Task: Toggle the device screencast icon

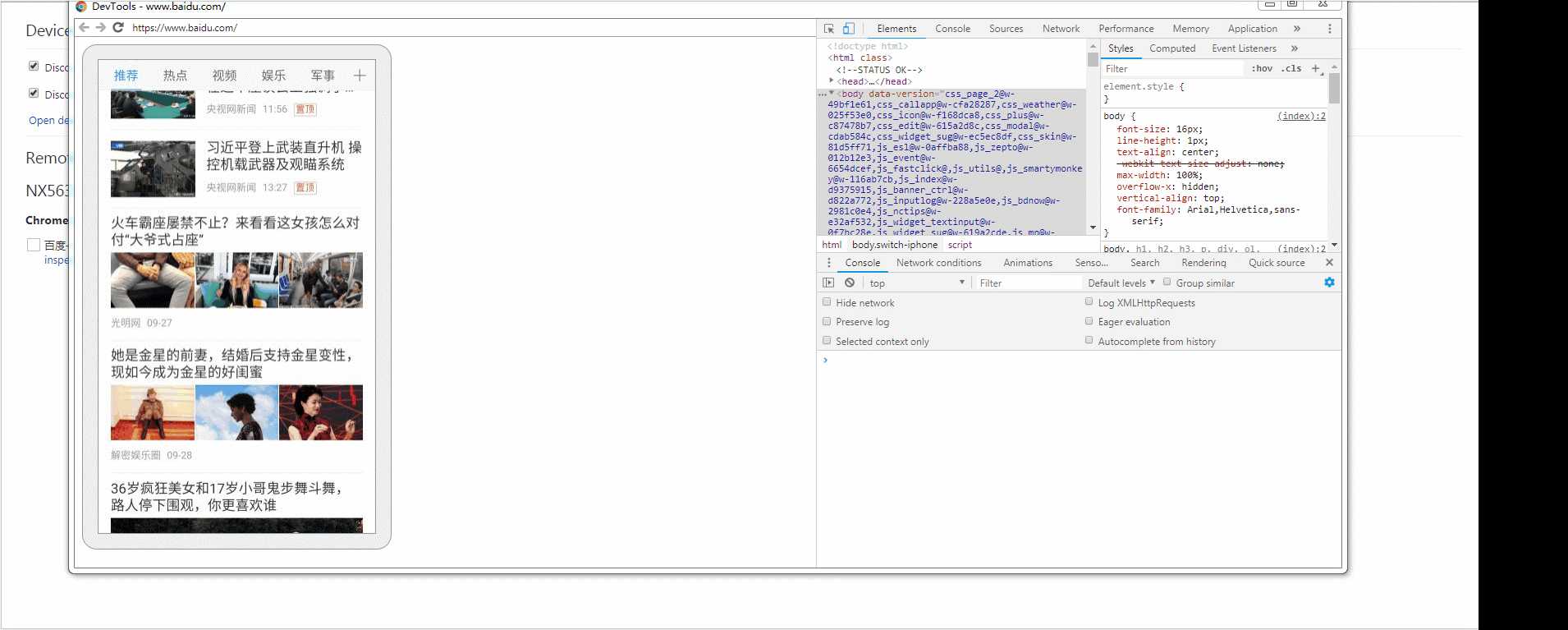Action: pos(849,29)
